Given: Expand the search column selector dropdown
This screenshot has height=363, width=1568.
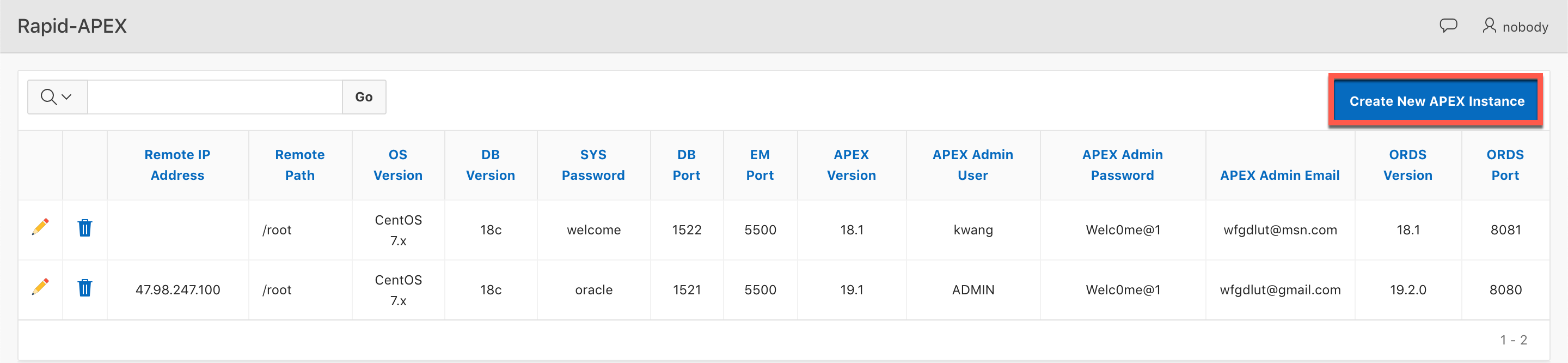Looking at the screenshot, I should click(57, 97).
